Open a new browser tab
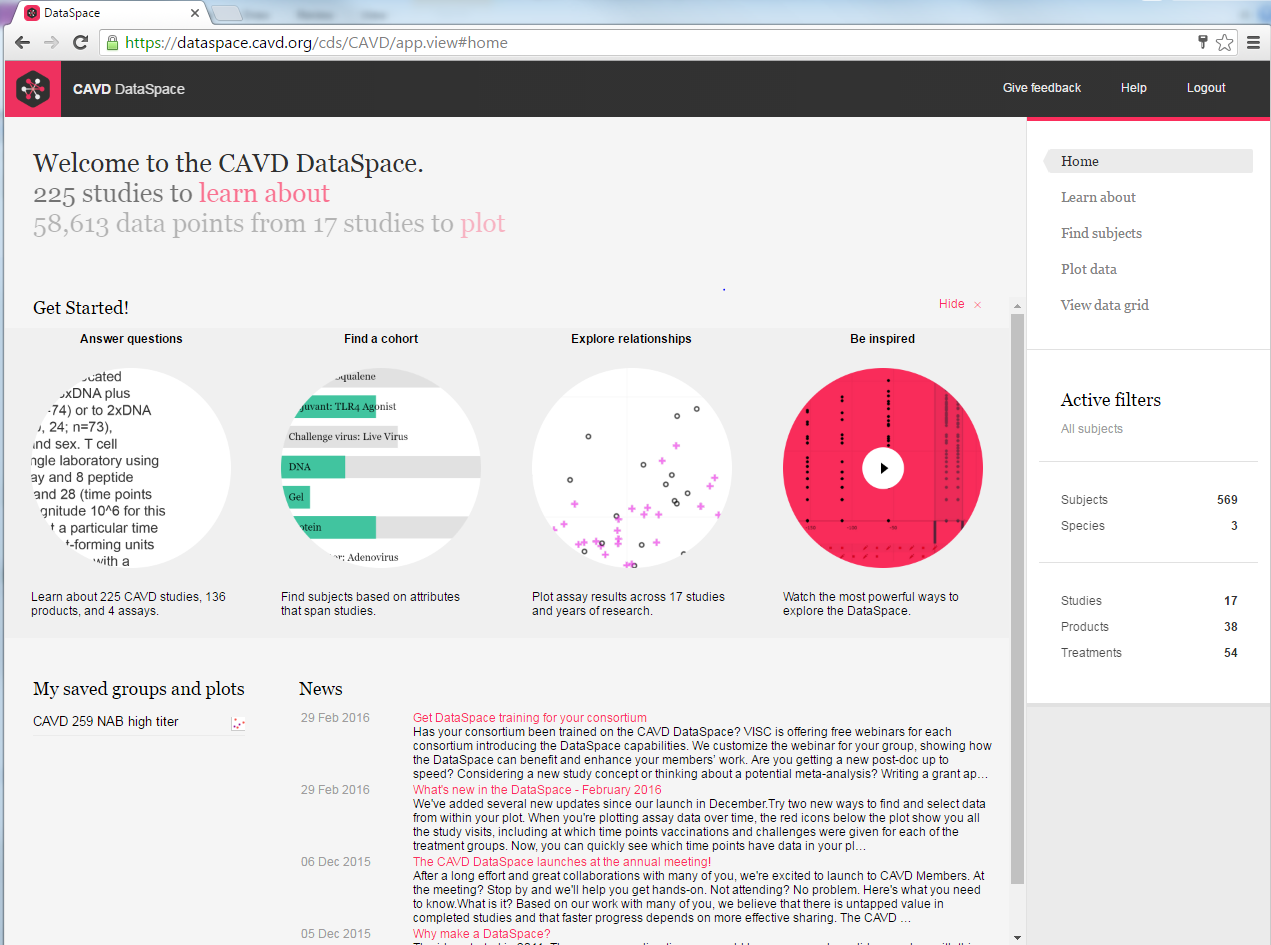This screenshot has height=945, width=1271. point(228,13)
